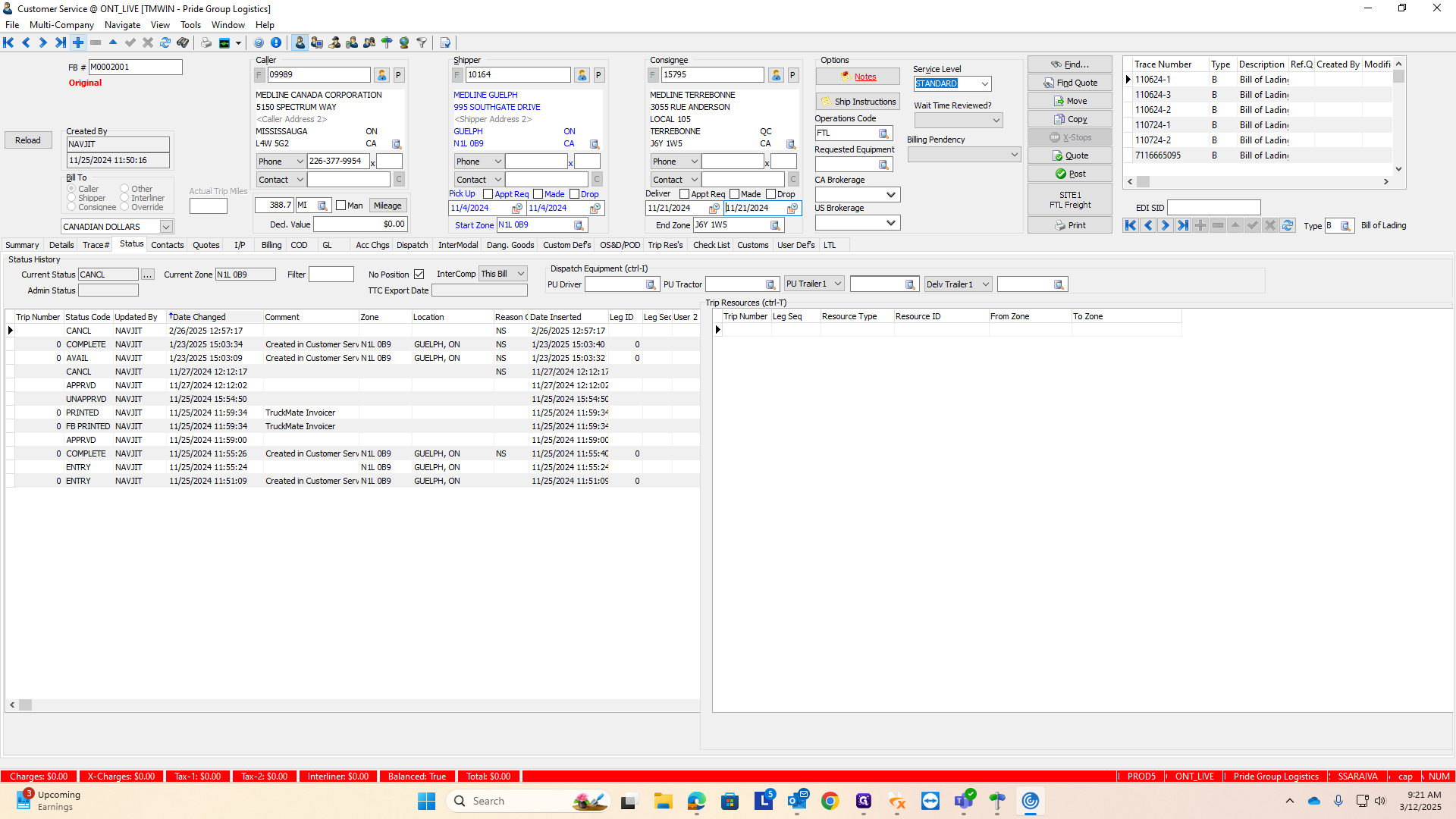Click the globe icon in toolbar
The width and height of the screenshot is (1456, 819).
404,42
